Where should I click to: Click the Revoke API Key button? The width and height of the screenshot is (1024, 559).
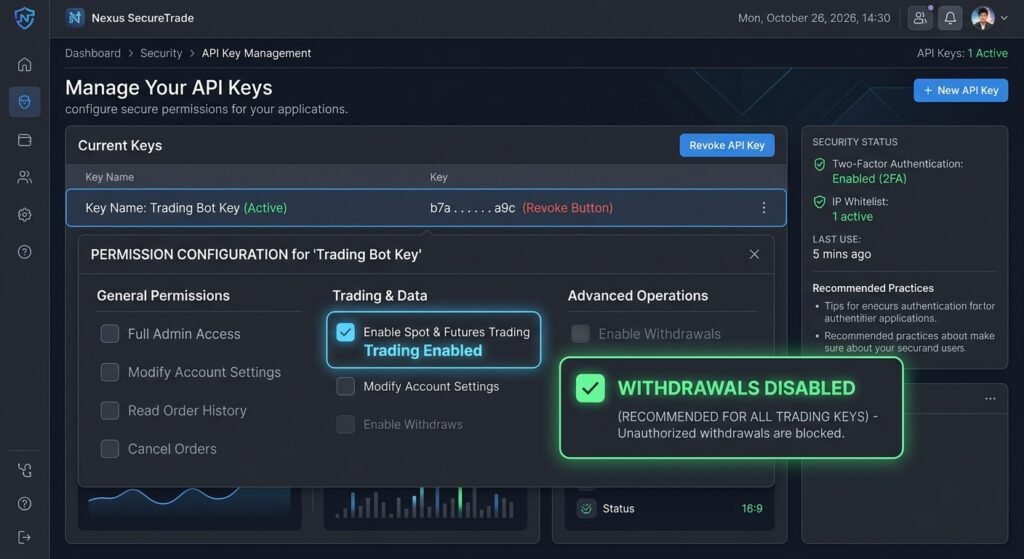tap(727, 145)
